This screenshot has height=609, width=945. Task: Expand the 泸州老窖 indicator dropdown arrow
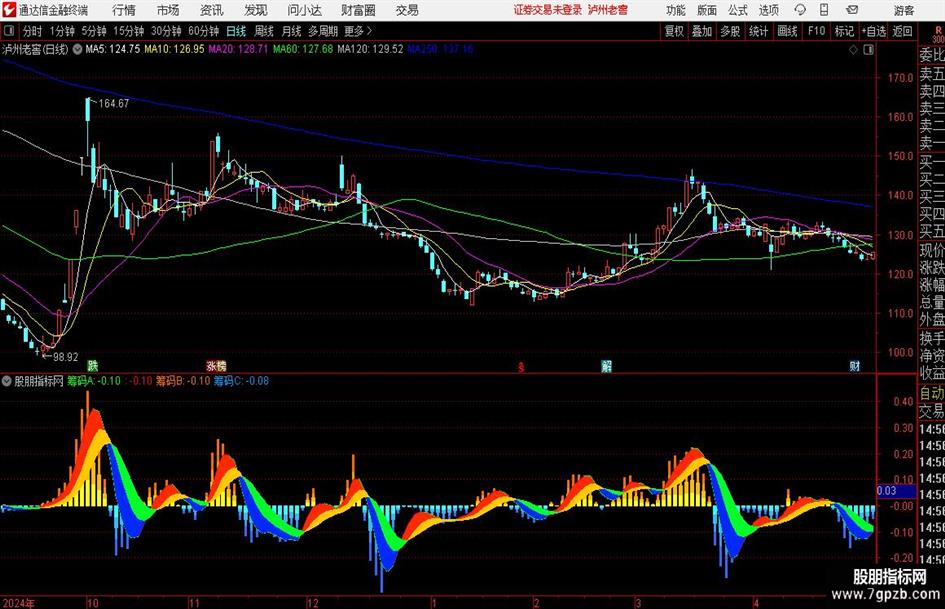coord(77,49)
